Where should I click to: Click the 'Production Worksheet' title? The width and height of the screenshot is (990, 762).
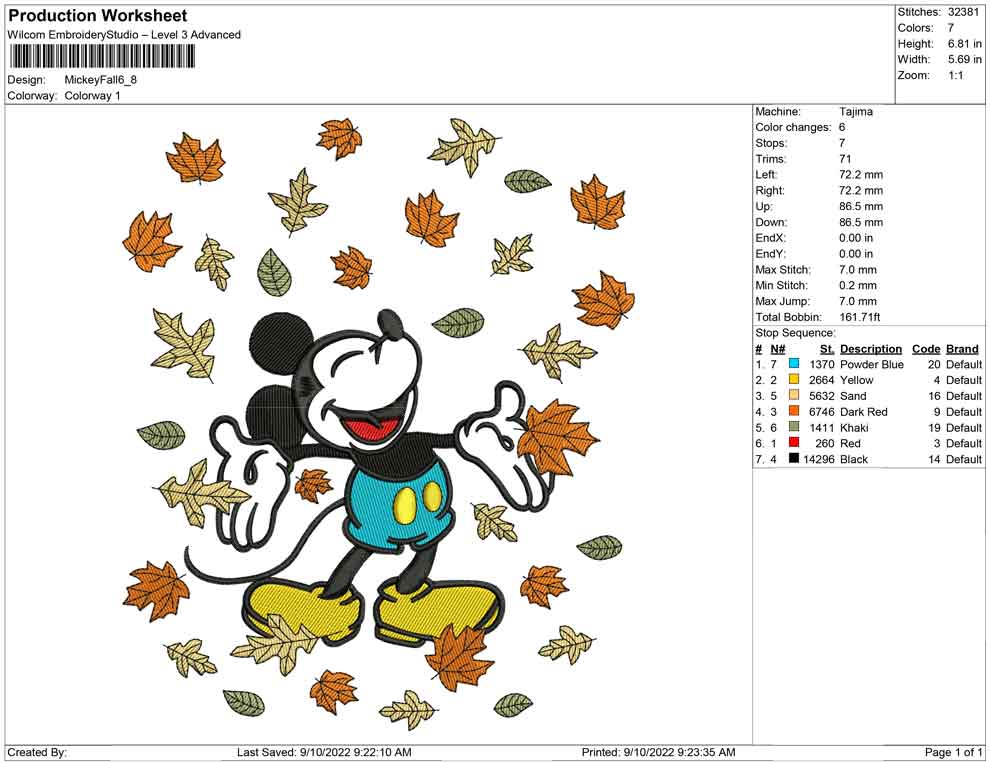coord(98,16)
